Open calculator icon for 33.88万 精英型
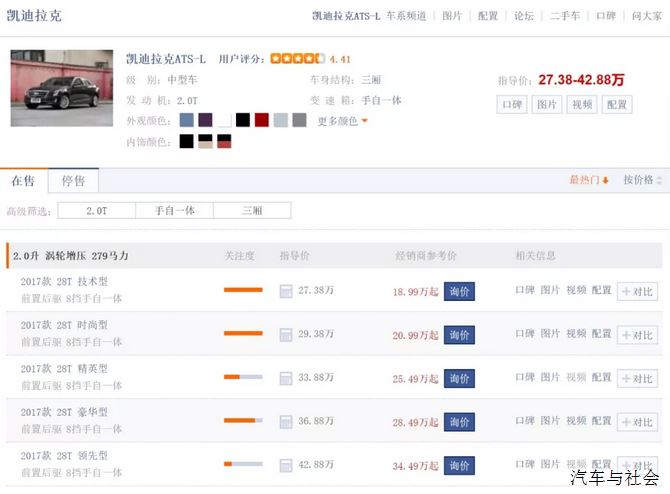670x494 pixels. (286, 379)
